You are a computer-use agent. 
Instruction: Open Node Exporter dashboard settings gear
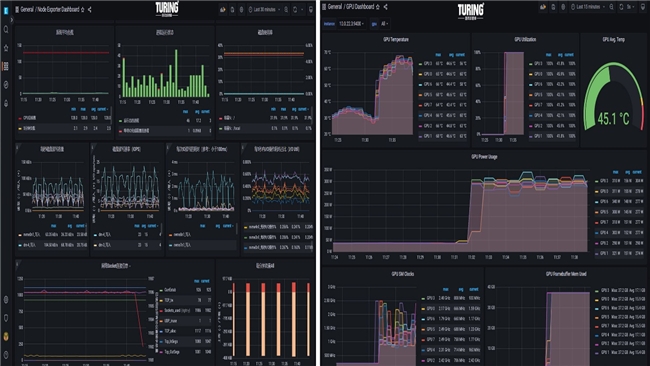click(242, 9)
